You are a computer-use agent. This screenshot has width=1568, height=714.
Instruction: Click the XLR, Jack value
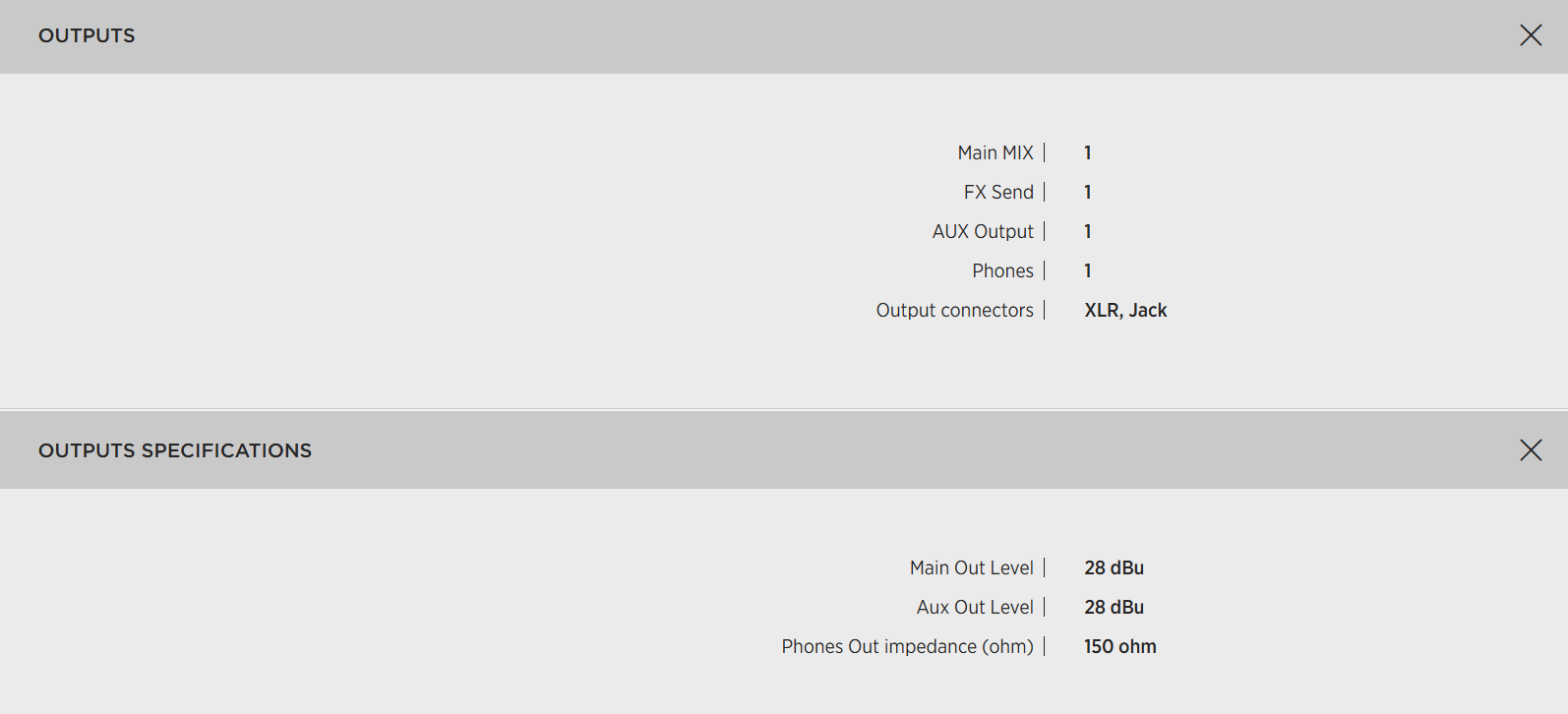pos(1125,310)
